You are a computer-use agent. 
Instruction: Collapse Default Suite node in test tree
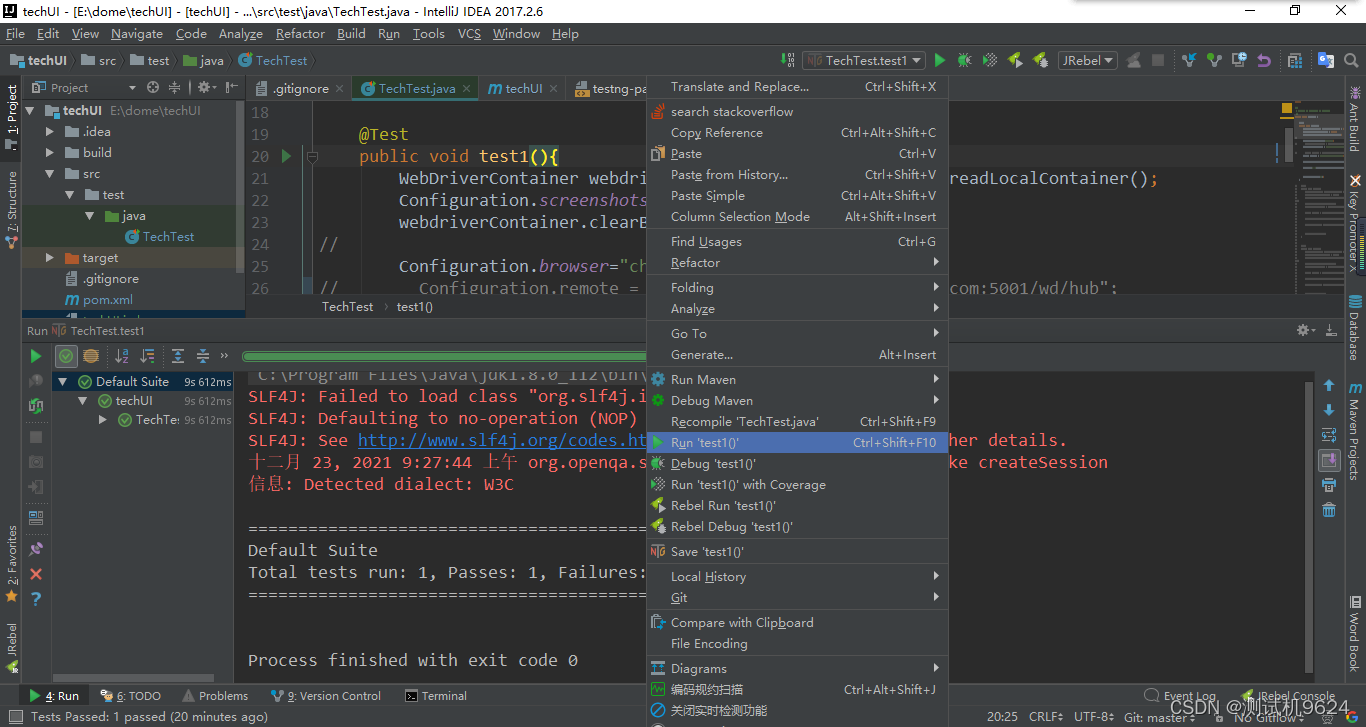tap(63, 382)
